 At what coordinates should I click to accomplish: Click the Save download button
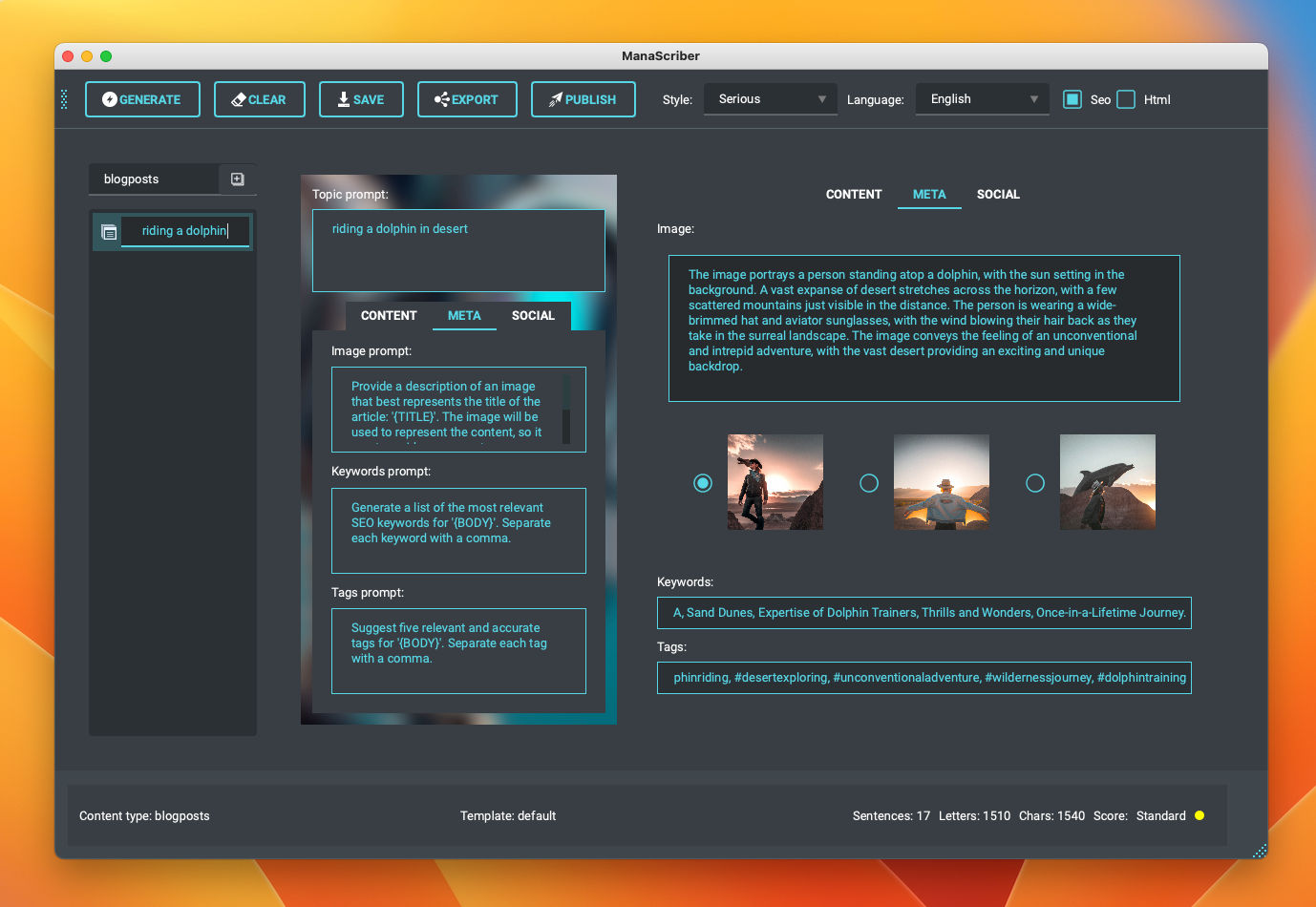(x=360, y=99)
